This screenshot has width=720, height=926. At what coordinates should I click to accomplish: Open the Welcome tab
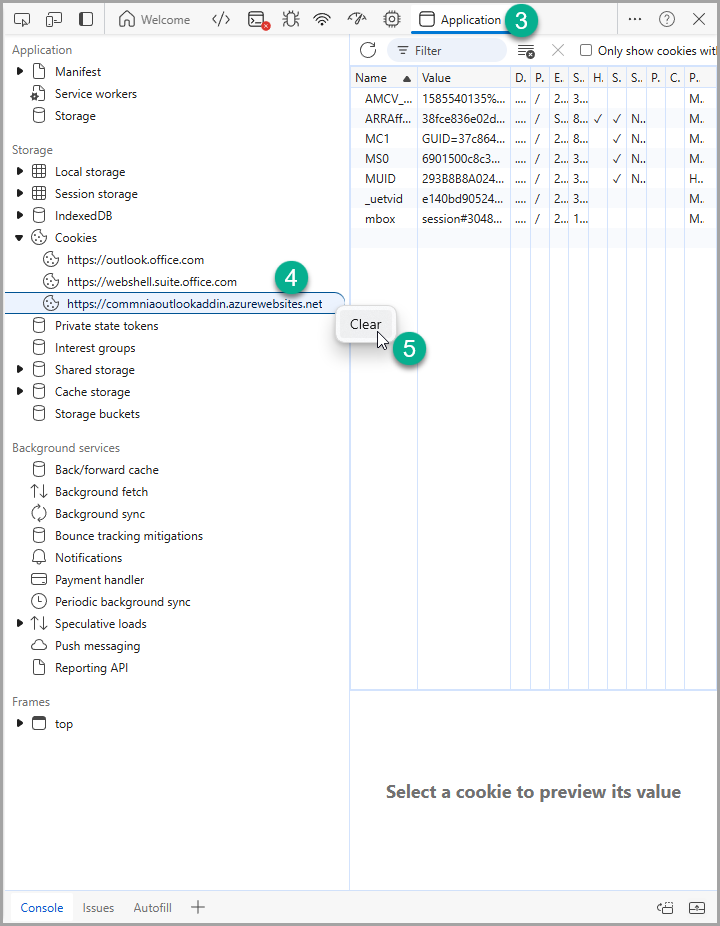154,19
